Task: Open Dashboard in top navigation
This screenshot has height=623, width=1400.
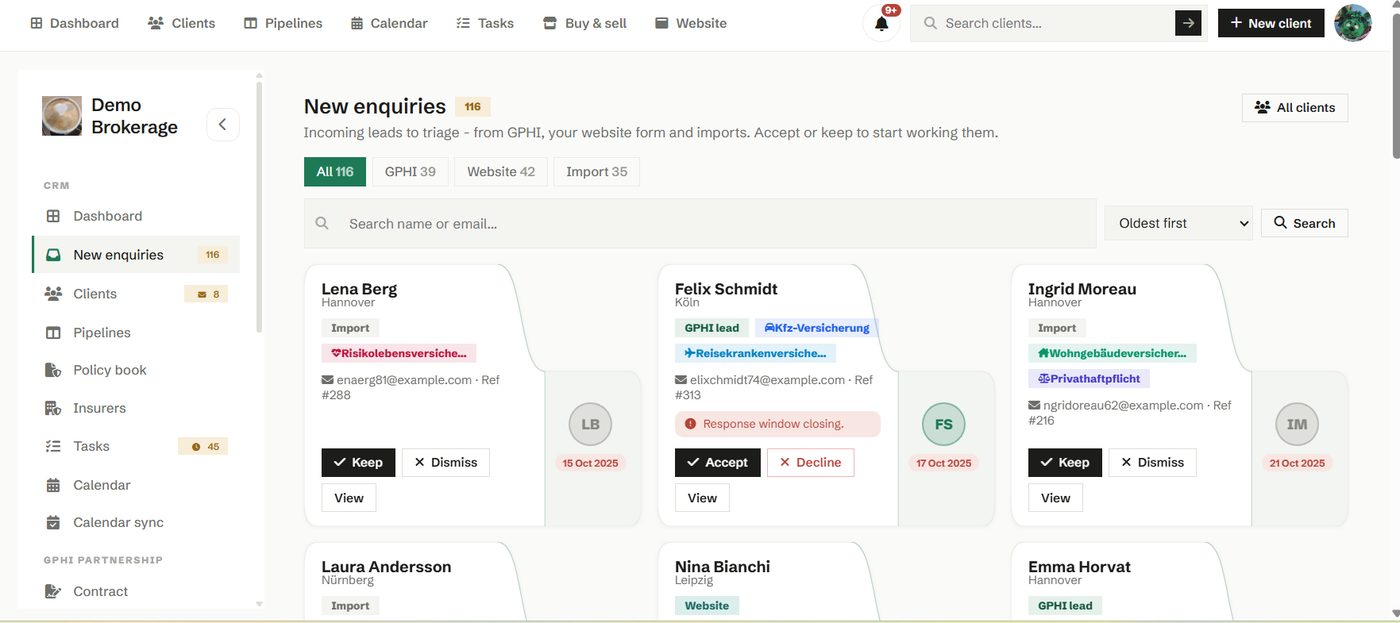Action: [x=74, y=23]
